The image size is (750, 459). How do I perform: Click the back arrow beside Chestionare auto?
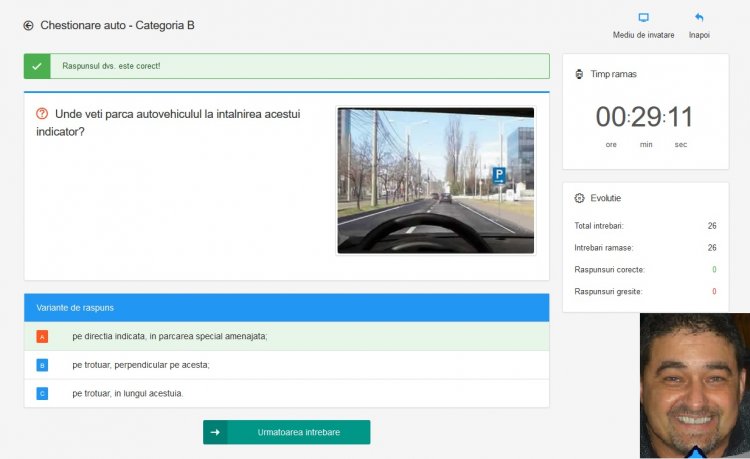[28, 25]
